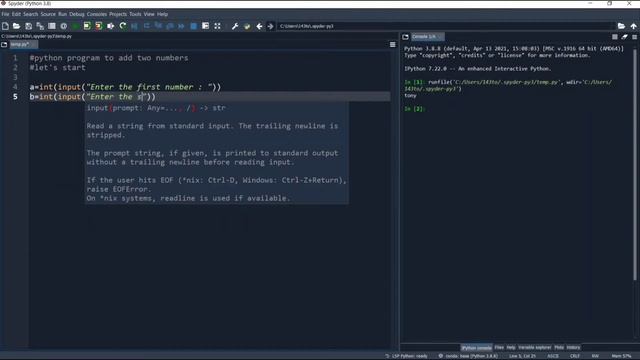Open the View menu

(149, 14)
